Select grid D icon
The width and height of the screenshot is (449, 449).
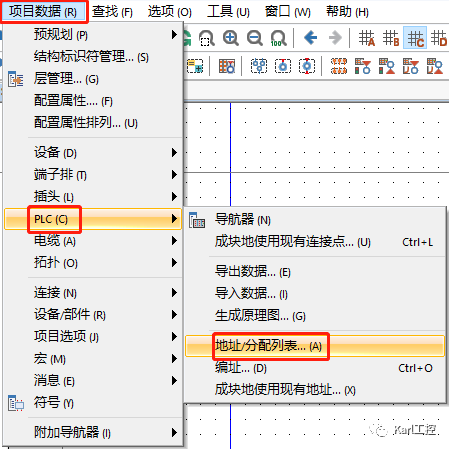pyautogui.click(x=439, y=38)
